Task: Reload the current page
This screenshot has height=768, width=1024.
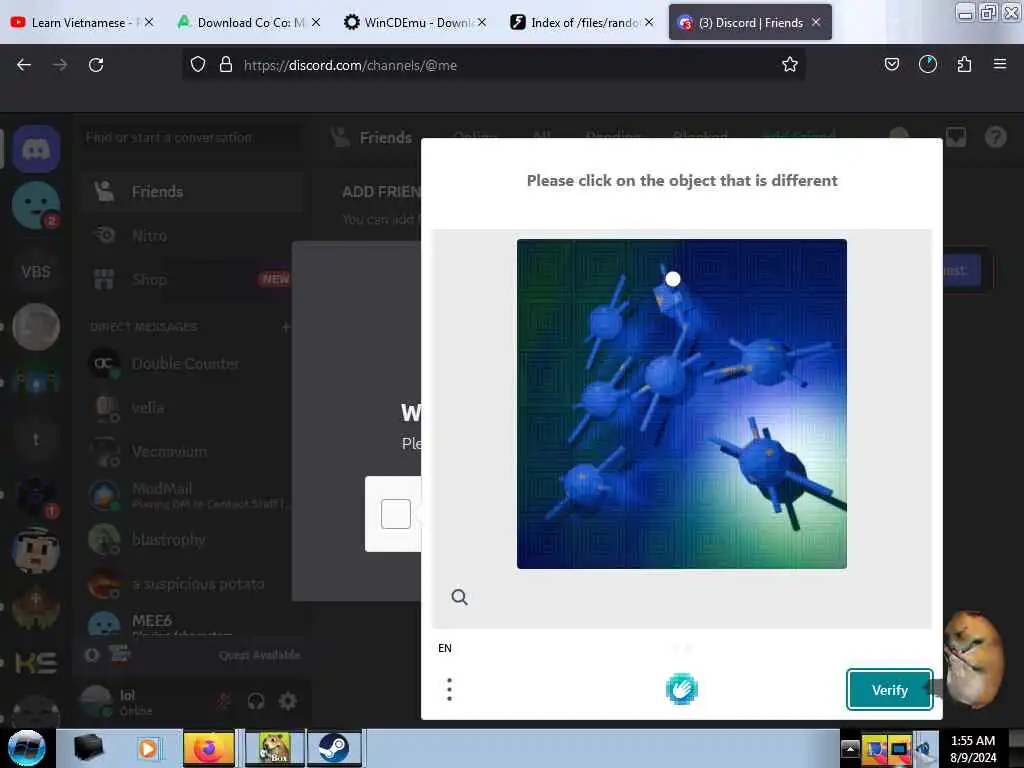Action: 96,65
